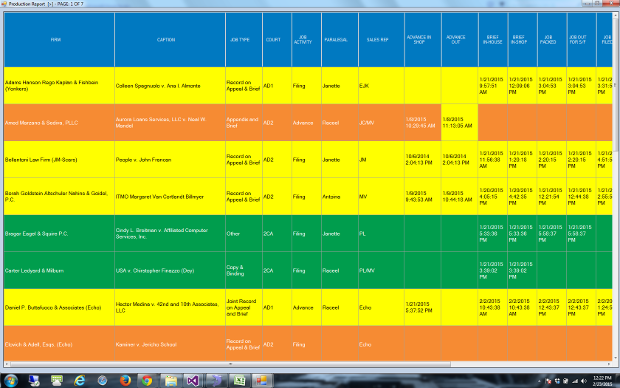
Task: Open Action Center flag tray icon
Action: pyautogui.click(x=548, y=381)
